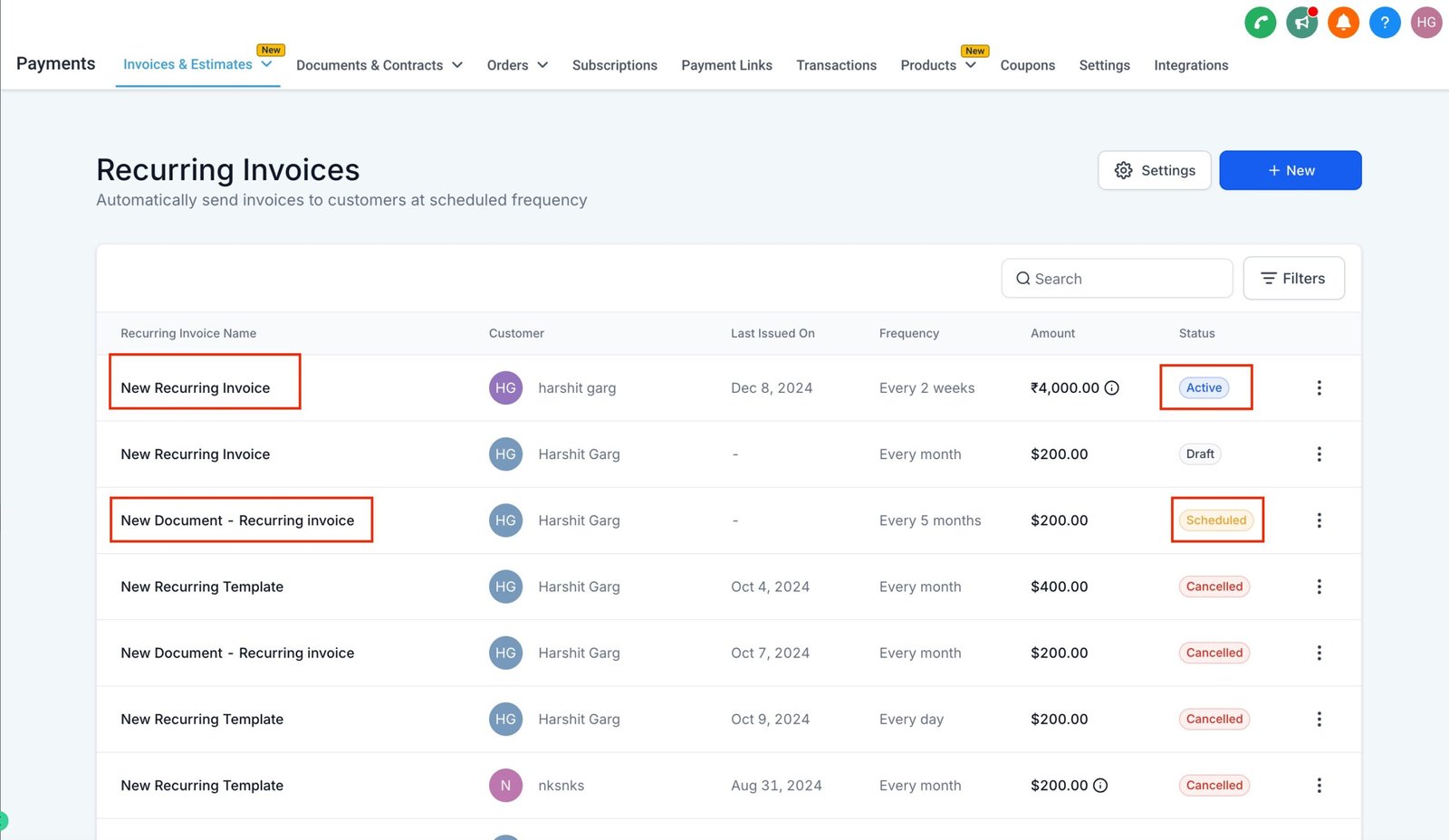The width and height of the screenshot is (1449, 840).
Task: Open the Filters button
Action: (1293, 279)
